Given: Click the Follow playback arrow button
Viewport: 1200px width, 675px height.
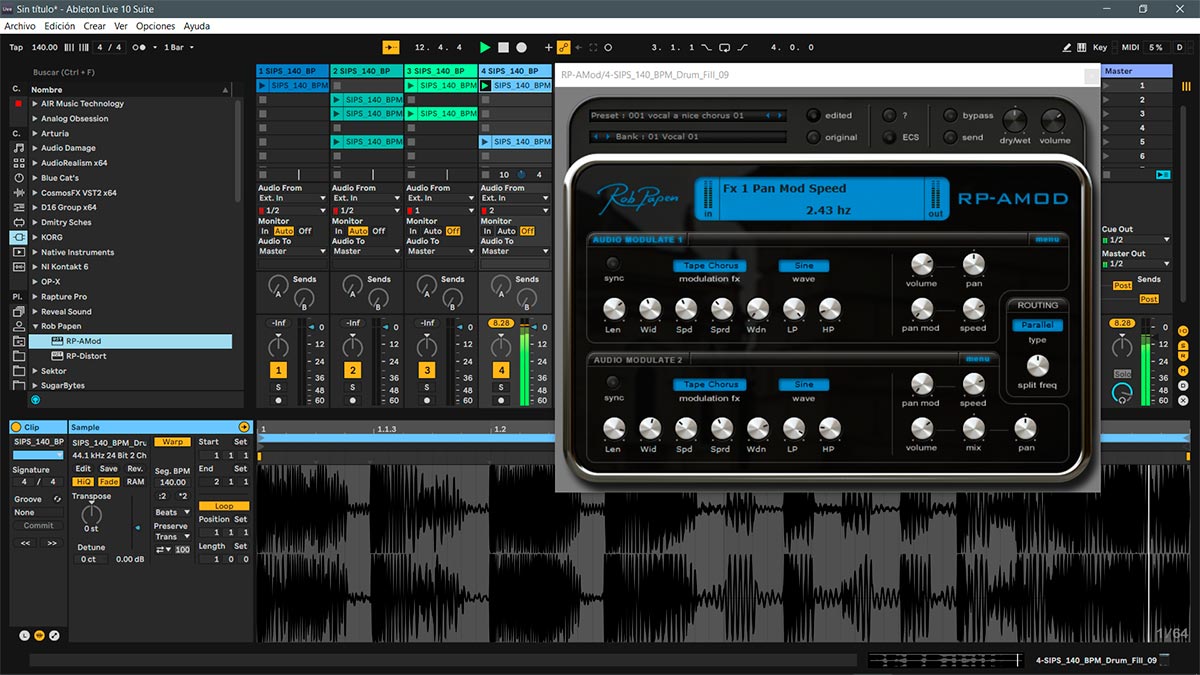Looking at the screenshot, I should (390, 47).
